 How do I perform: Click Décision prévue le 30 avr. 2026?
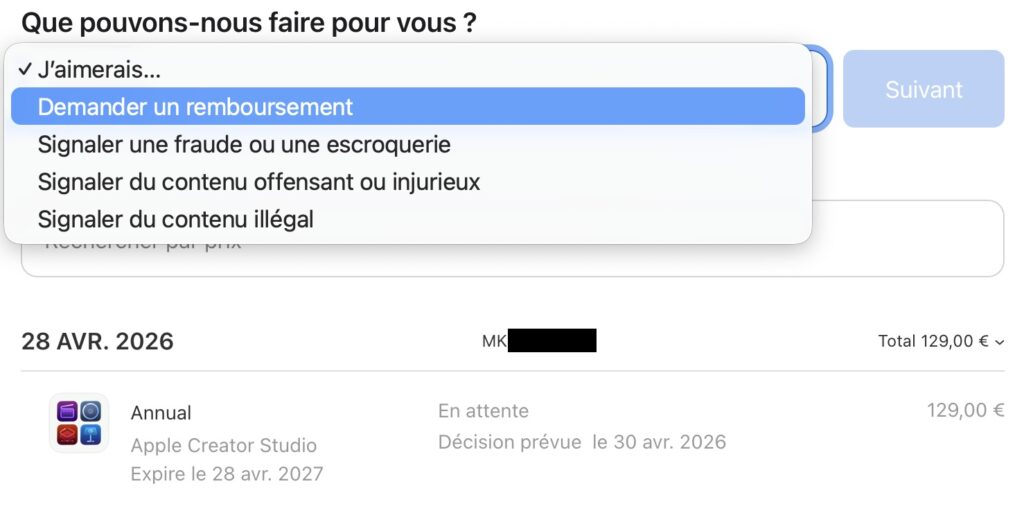pos(582,442)
